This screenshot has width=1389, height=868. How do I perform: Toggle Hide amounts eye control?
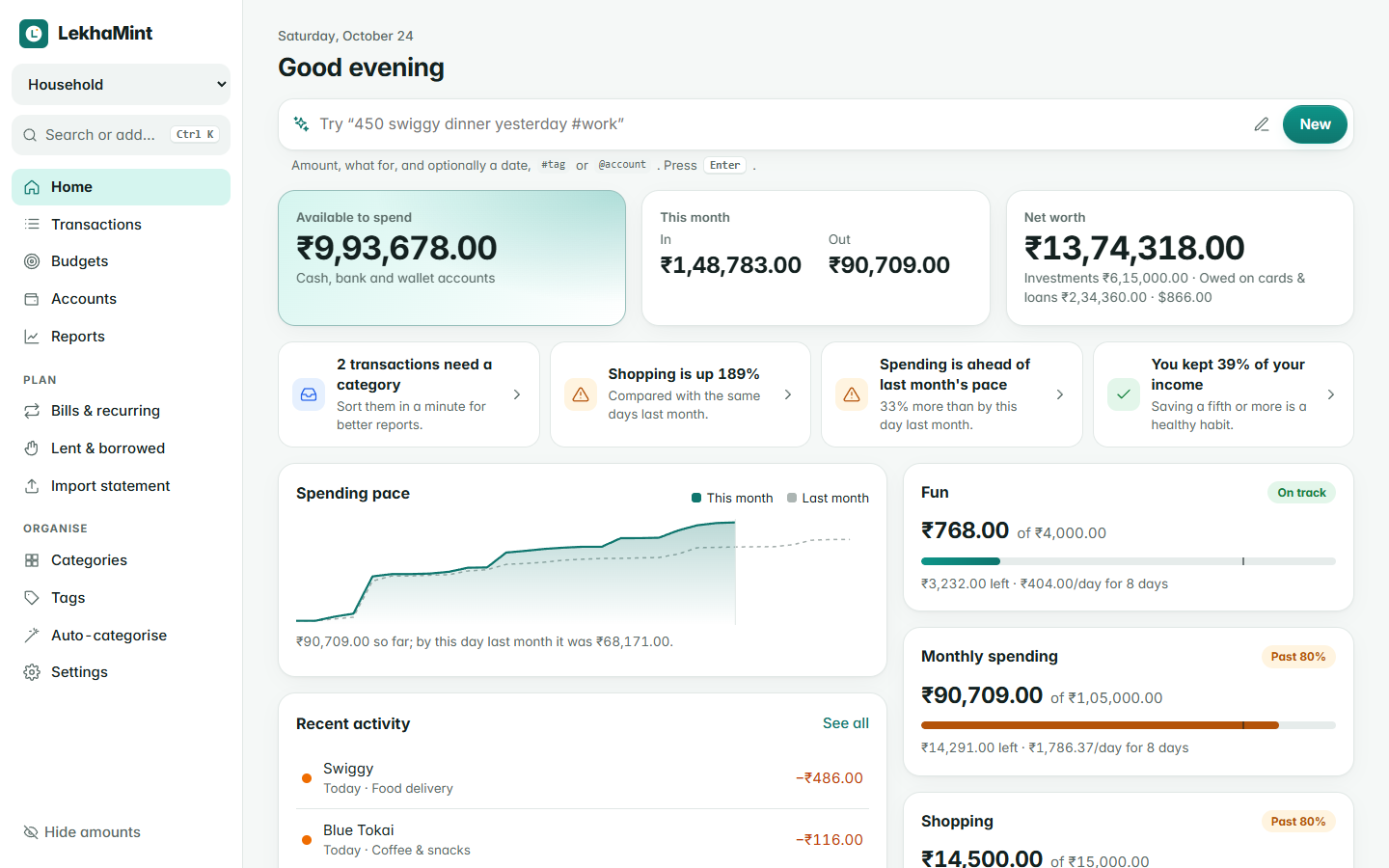point(82,832)
